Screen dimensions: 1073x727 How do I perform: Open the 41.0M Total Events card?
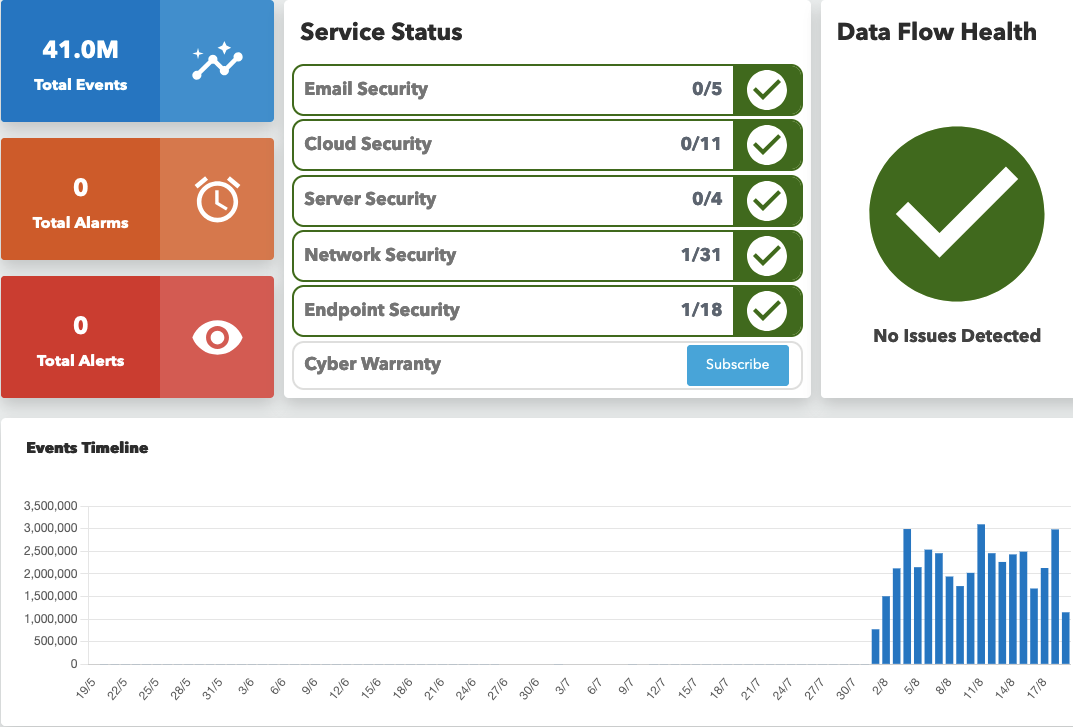(138, 61)
